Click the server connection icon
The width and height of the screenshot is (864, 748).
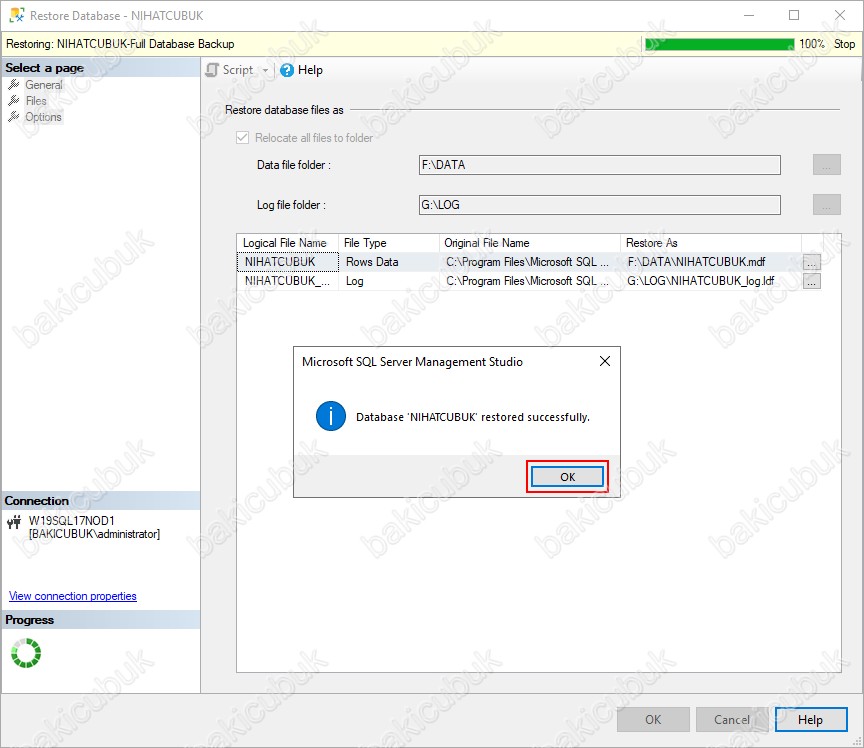point(14,521)
